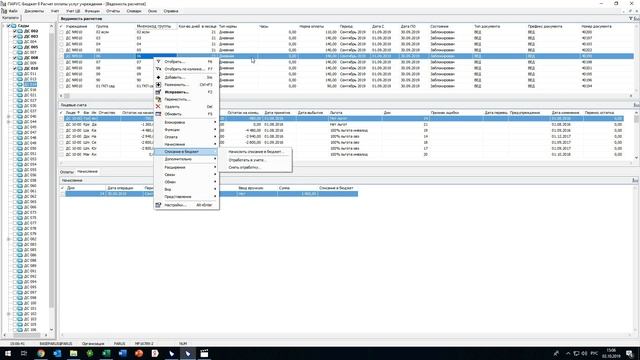
Task: Open Excel from the taskbar
Action: click(x=106, y=353)
